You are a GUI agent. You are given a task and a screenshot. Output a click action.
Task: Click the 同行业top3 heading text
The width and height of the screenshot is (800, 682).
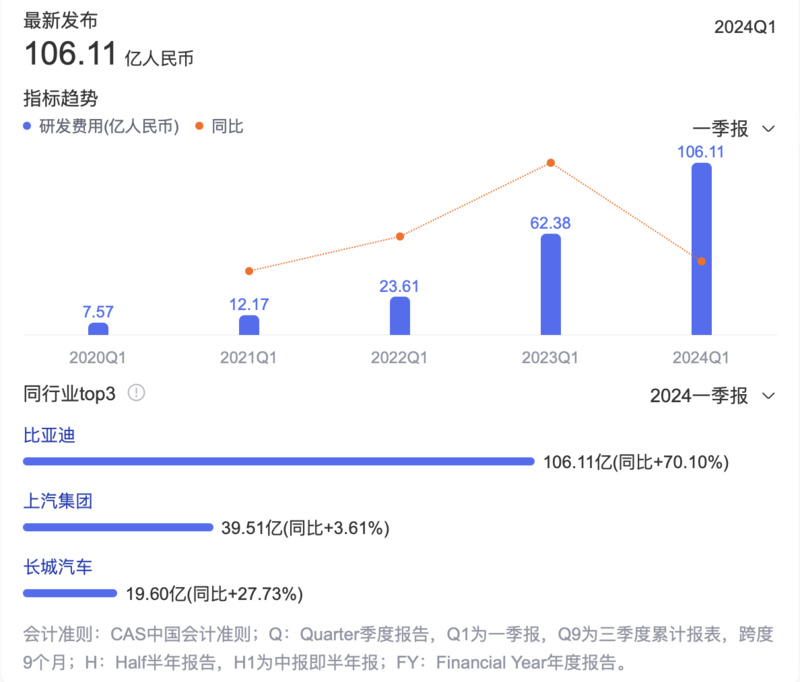pos(69,394)
